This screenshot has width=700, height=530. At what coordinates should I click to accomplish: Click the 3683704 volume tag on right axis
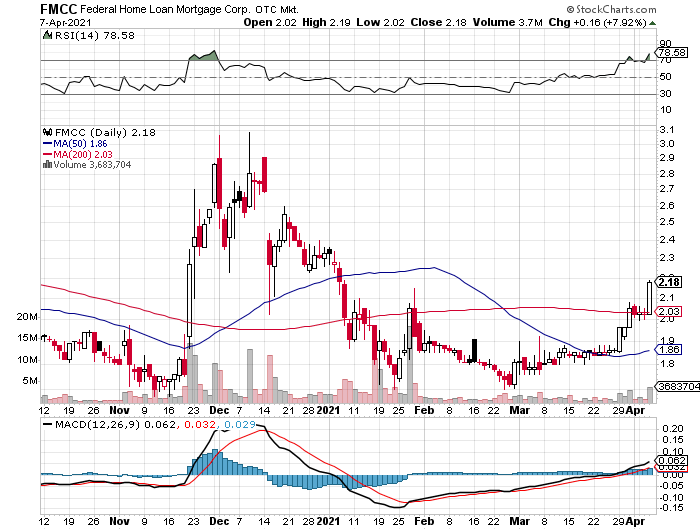678,386
